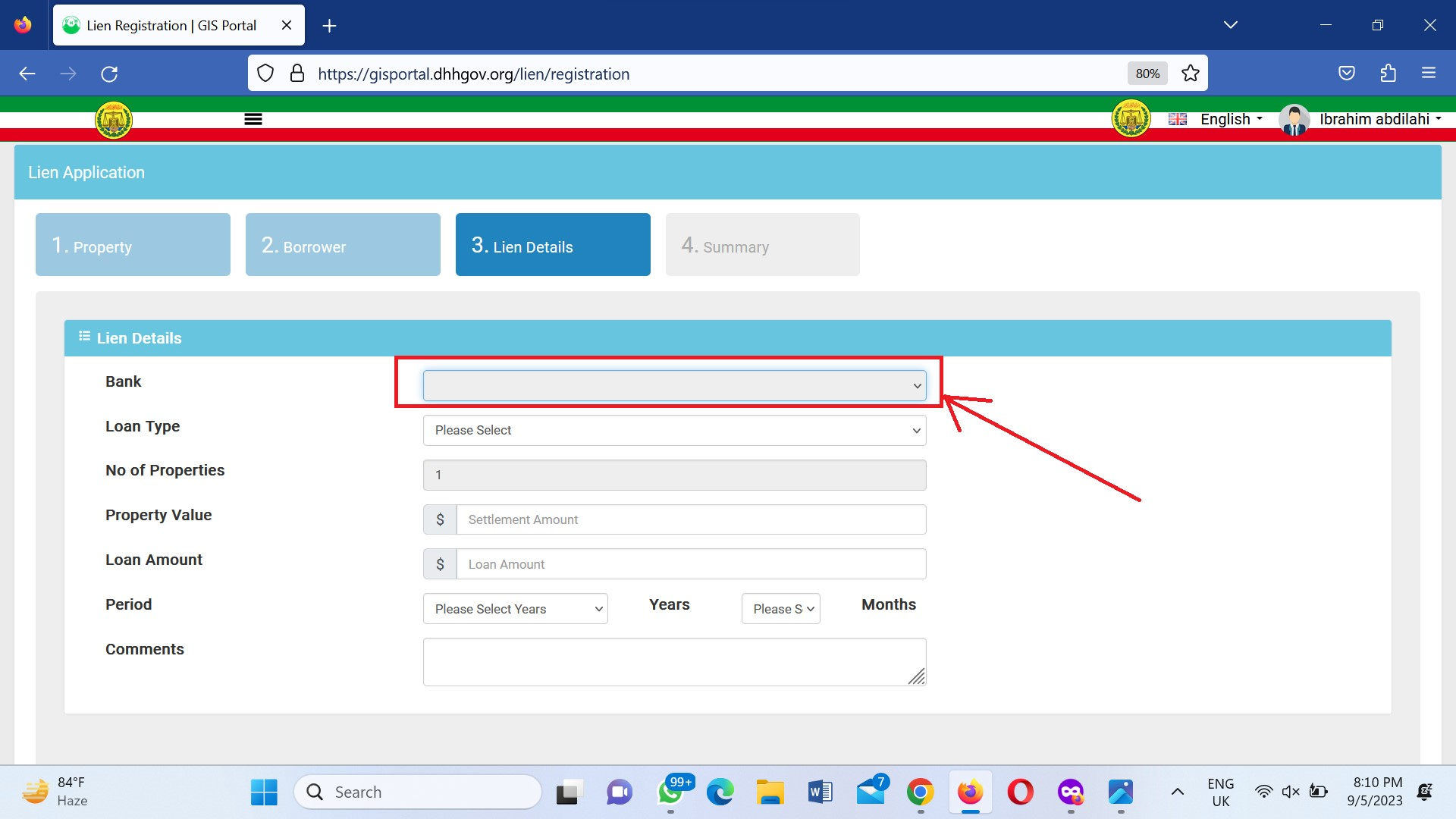This screenshot has width=1456, height=819.
Task: Close the Lien Registration tab
Action: click(x=287, y=25)
